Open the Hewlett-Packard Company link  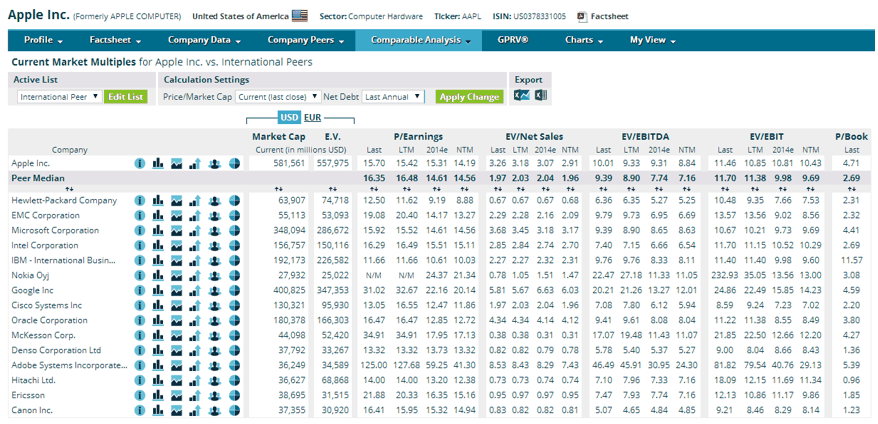pos(64,201)
